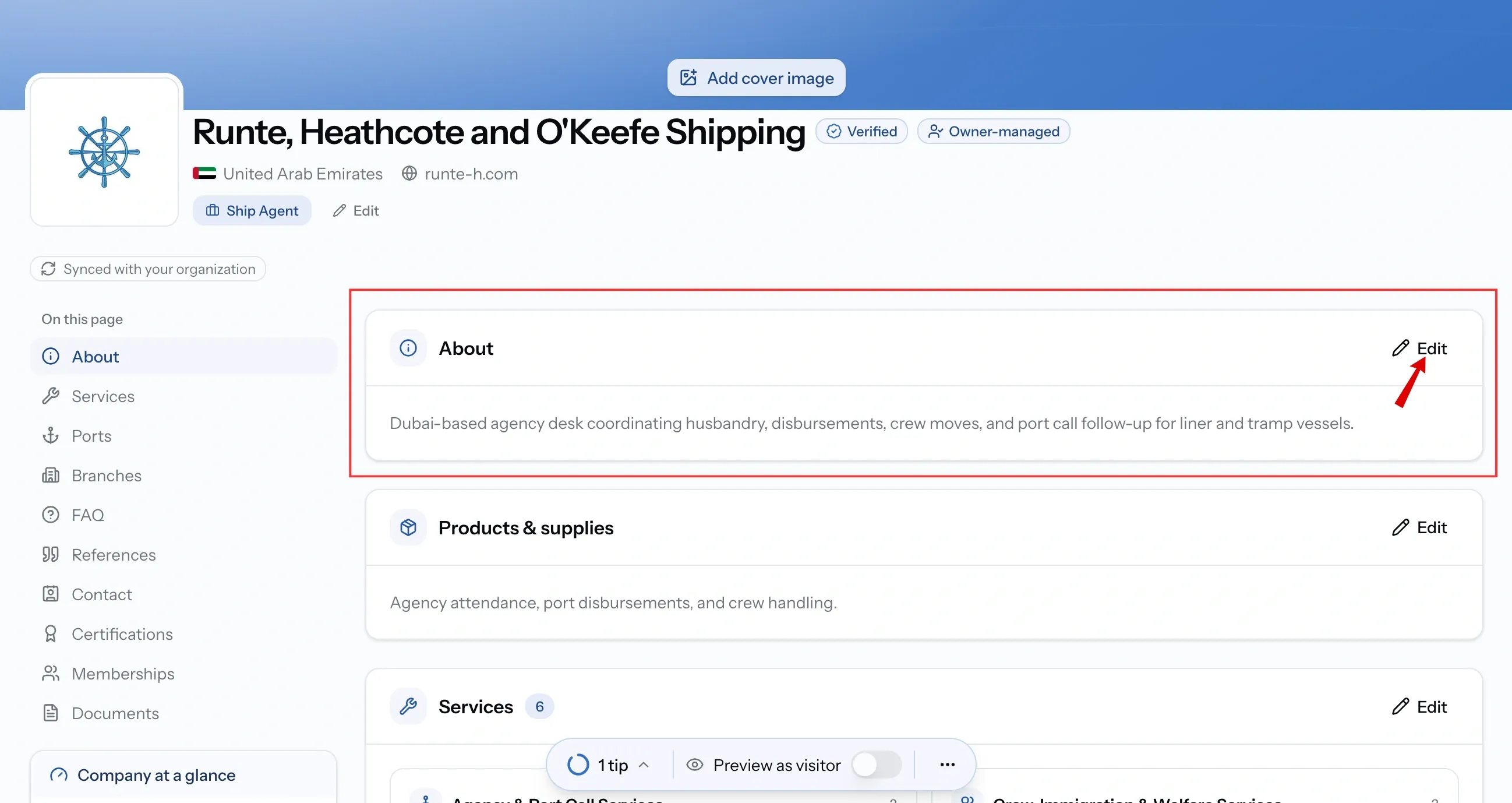This screenshot has height=803, width=1512.
Task: Open the Documents section link
Action: click(183, 713)
